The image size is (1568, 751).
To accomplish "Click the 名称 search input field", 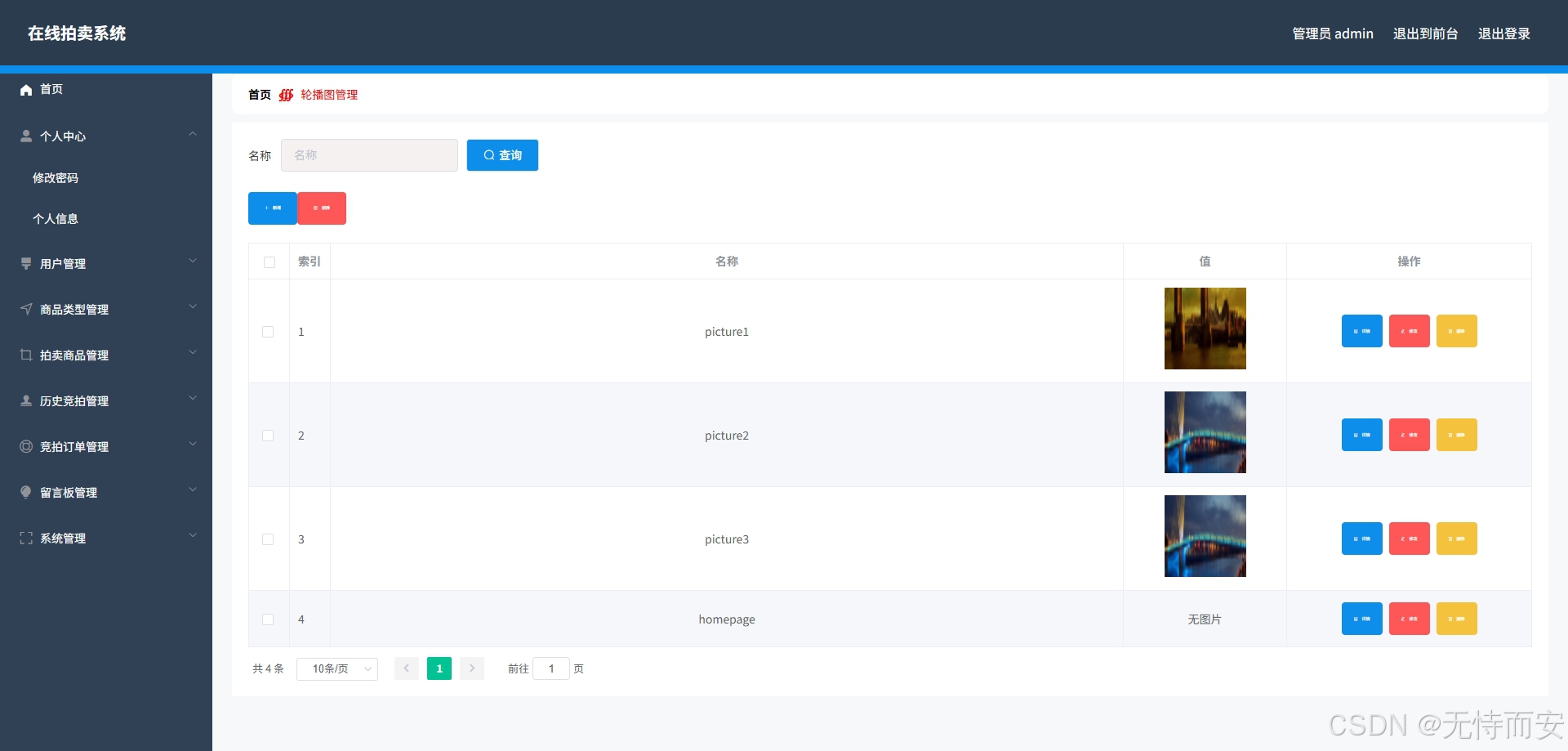I will pos(369,155).
